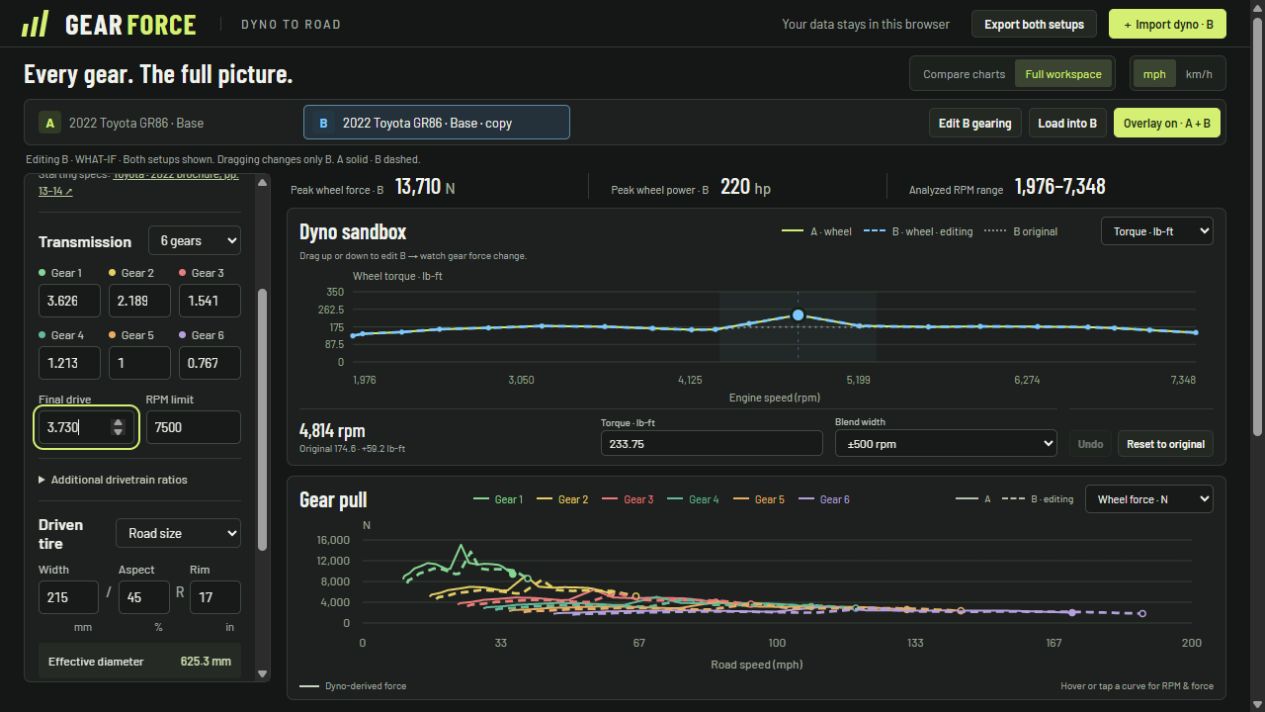Toggle the Gear 6 legend in Gear pull
Screen dimensions: 1265x712
coord(824,499)
